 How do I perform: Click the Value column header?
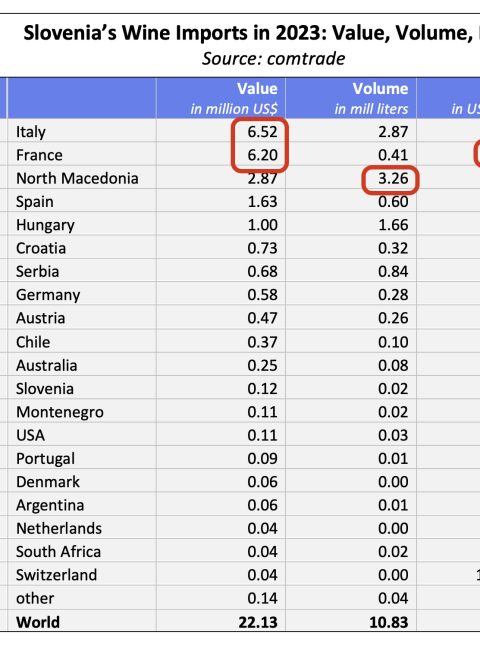tap(221, 98)
